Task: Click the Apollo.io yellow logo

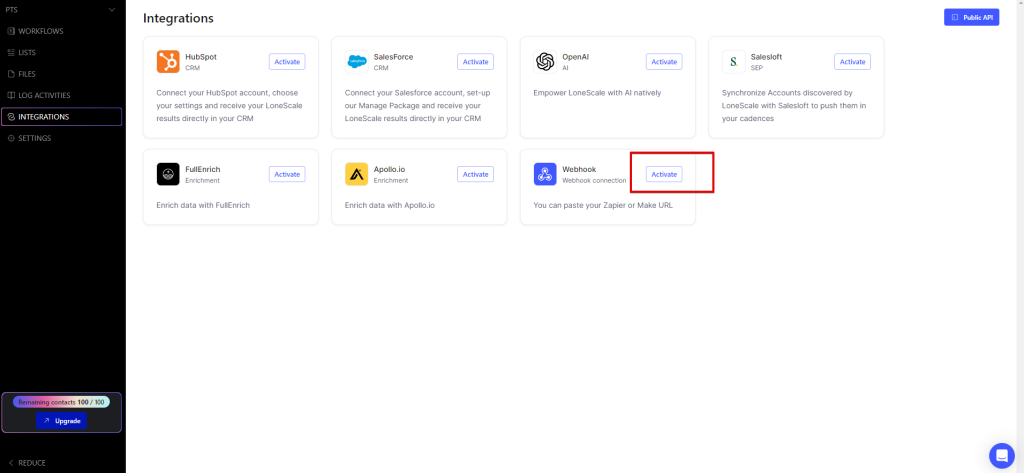Action: 357,174
